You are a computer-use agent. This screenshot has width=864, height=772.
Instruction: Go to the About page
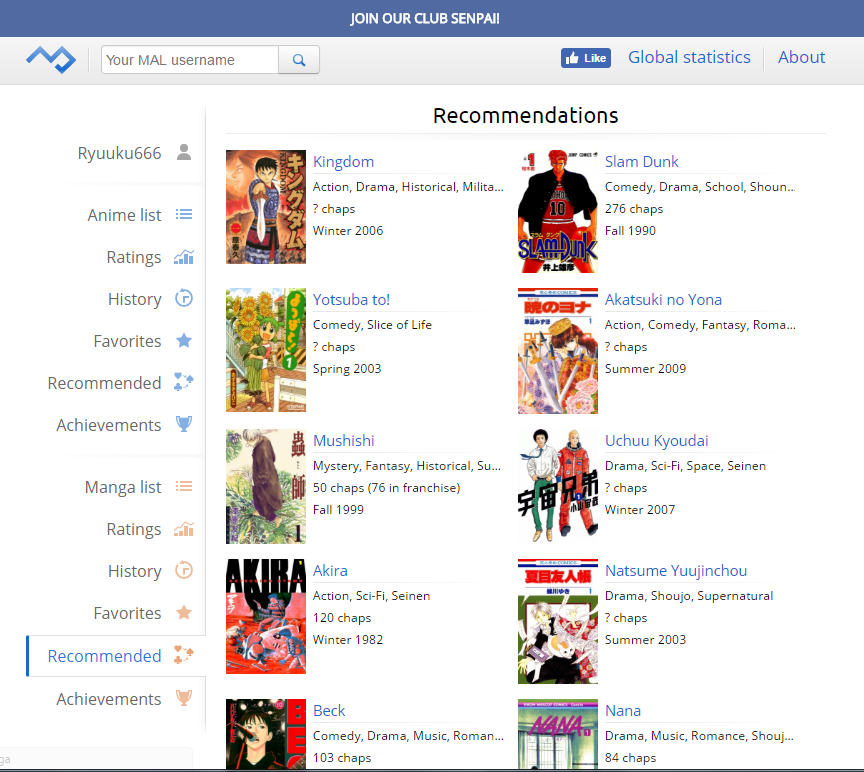pos(801,57)
